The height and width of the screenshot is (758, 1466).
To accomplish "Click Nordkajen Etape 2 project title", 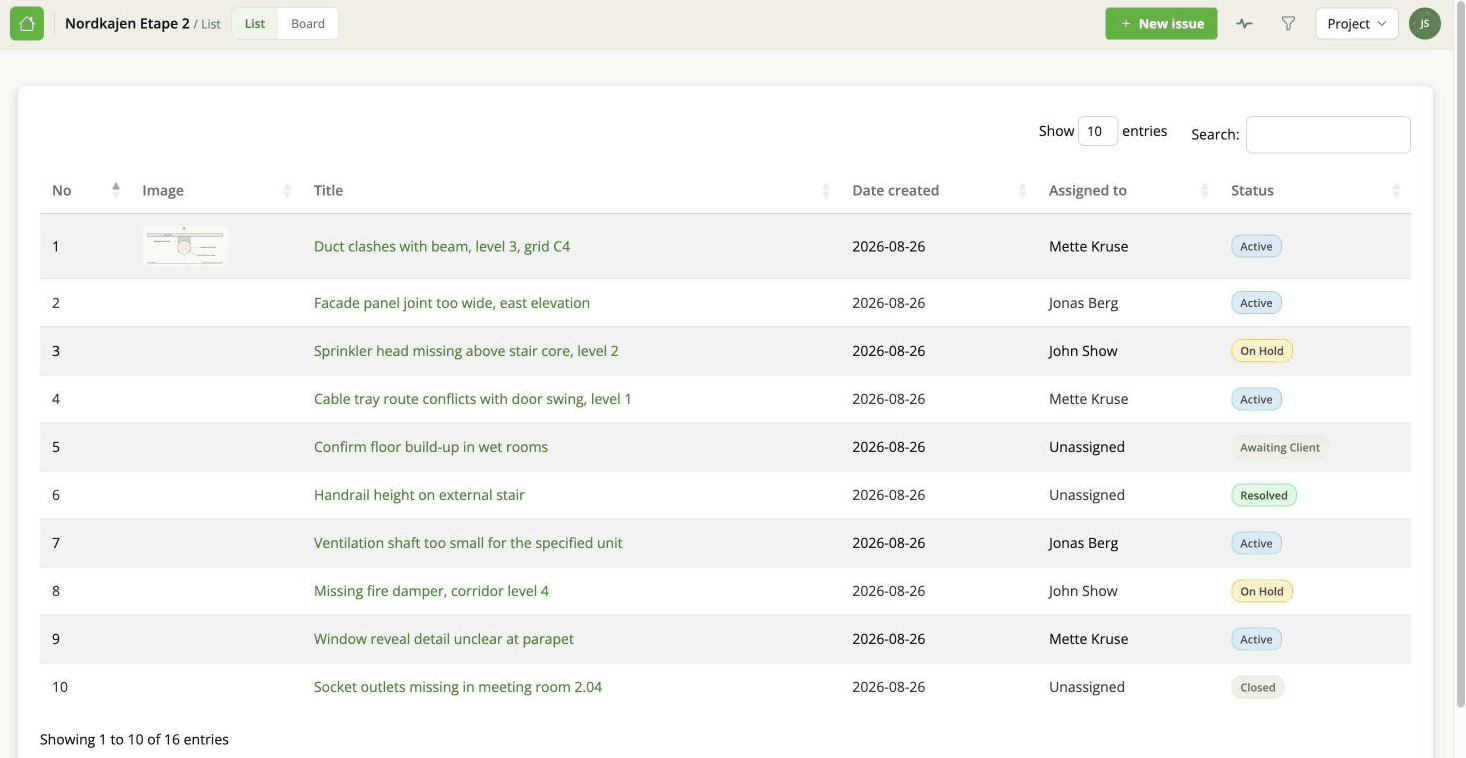I will click(127, 24).
